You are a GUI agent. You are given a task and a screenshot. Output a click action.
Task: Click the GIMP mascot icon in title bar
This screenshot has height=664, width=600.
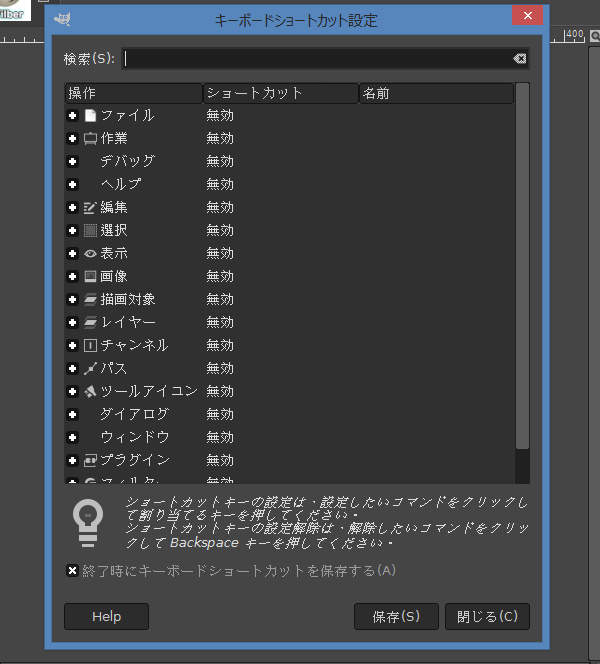[x=63, y=19]
